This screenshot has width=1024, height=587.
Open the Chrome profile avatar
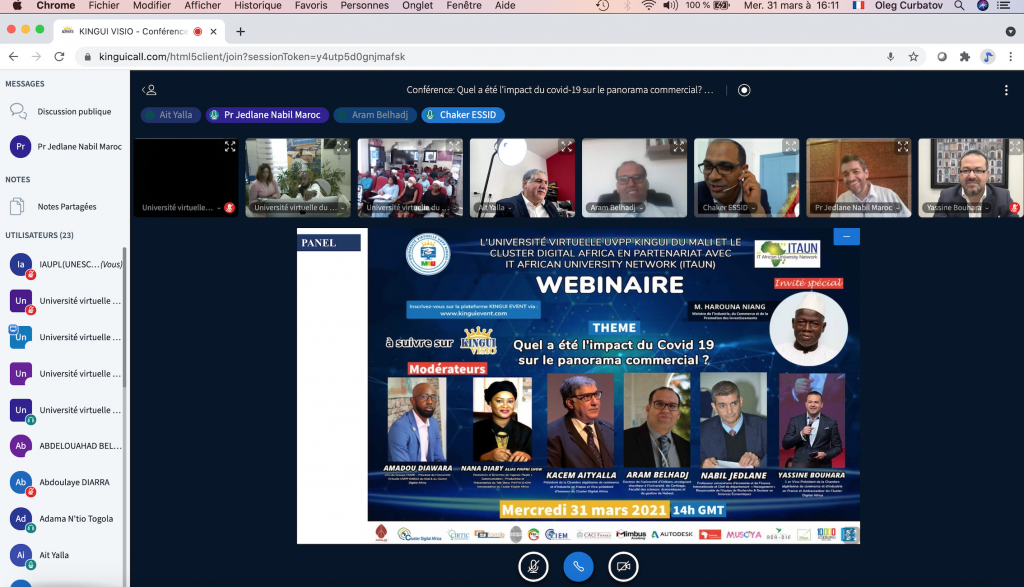click(x=988, y=57)
